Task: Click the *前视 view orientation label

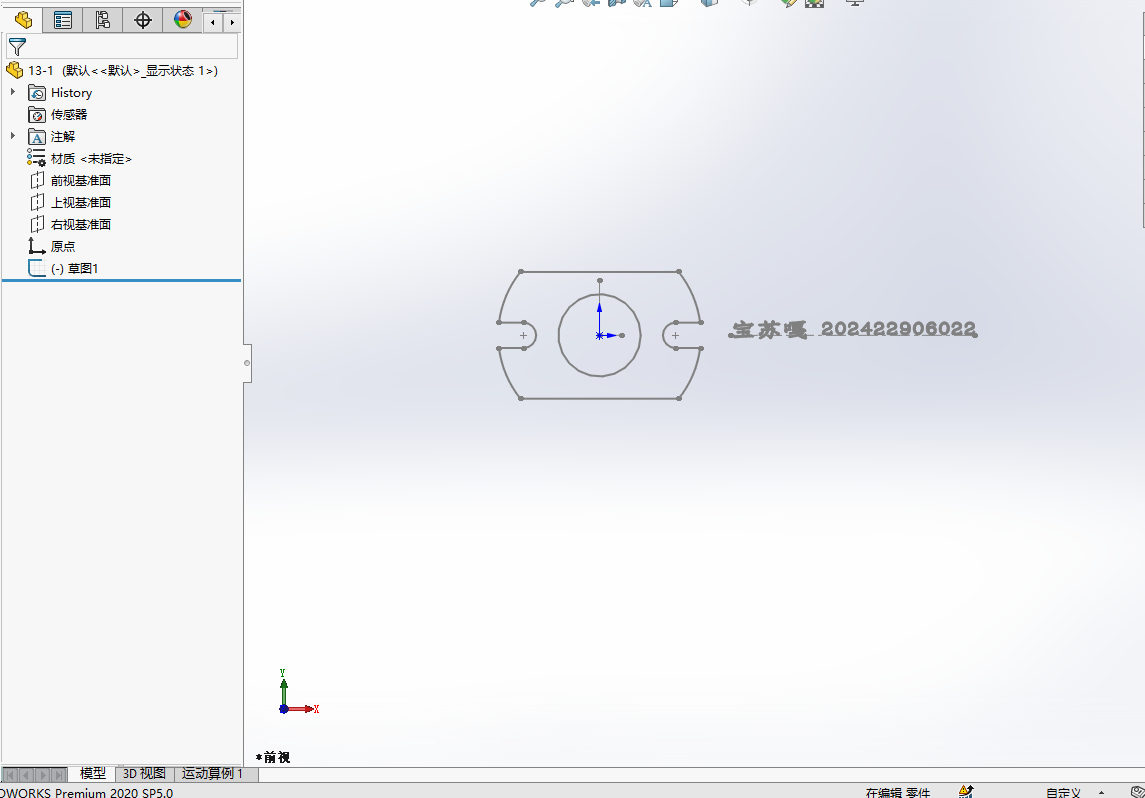Action: [273, 757]
